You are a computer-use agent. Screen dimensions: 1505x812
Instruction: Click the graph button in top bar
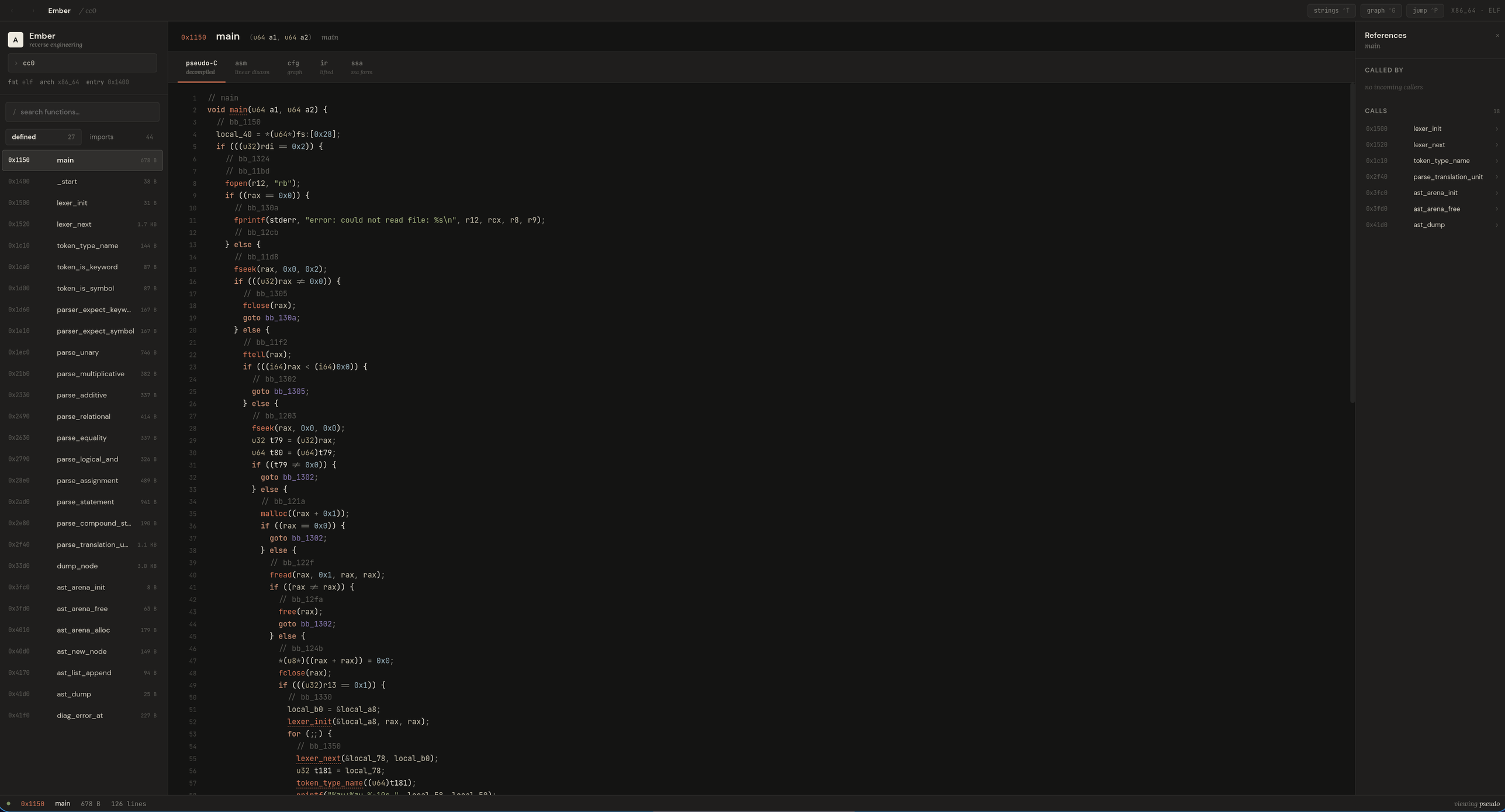(1380, 11)
